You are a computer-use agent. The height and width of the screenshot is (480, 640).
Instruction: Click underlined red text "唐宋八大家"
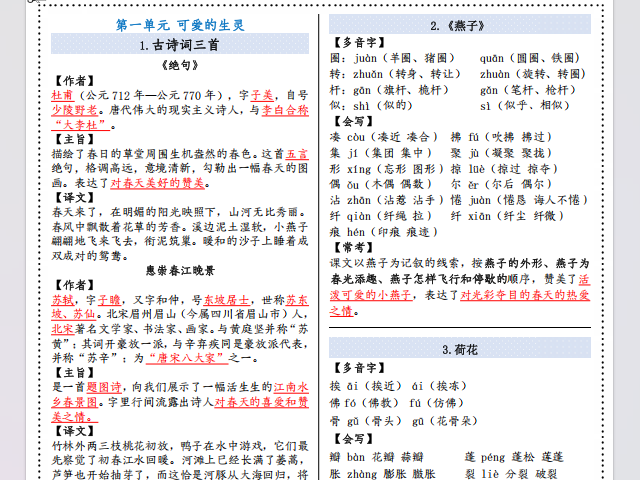tap(187, 358)
